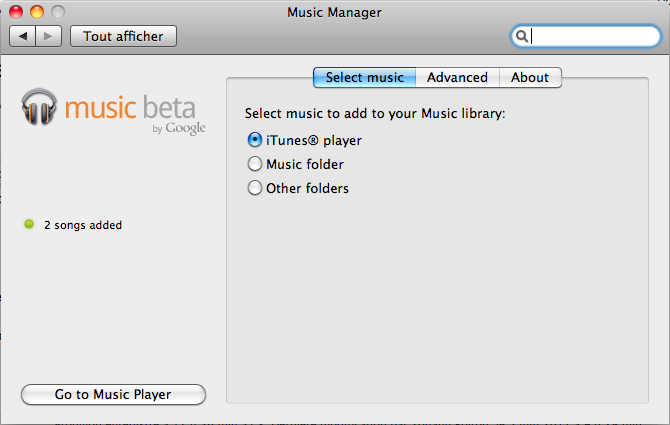Click the forward navigation arrow
Viewport: 670px width, 425px height.
click(49, 36)
